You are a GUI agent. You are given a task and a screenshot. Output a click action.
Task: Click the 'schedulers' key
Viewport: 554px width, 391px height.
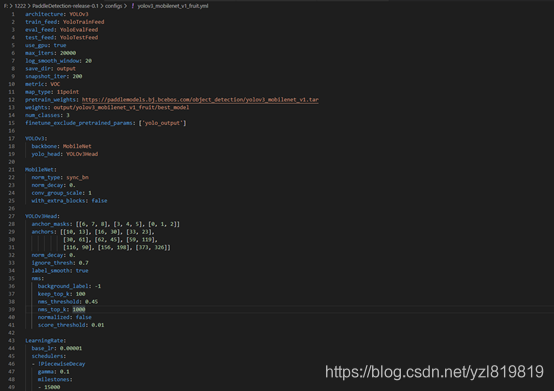tap(47, 356)
